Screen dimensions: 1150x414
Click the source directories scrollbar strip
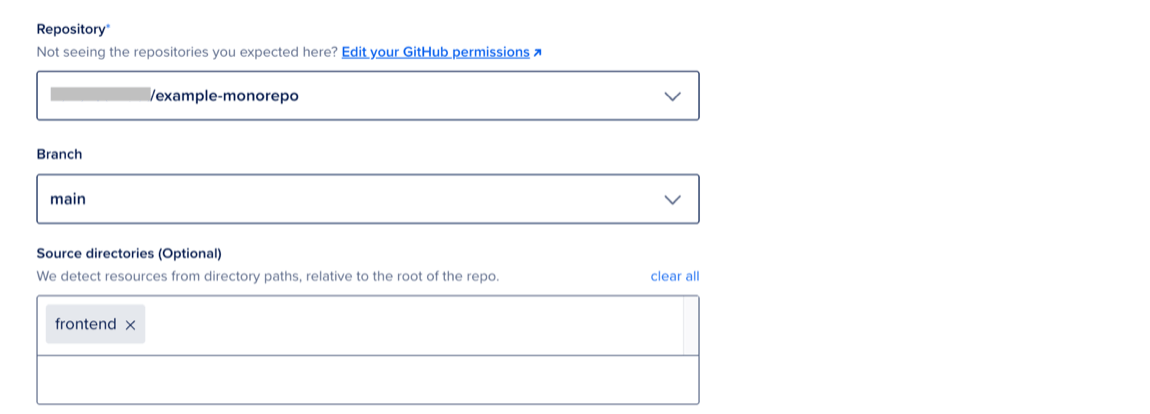click(691, 325)
